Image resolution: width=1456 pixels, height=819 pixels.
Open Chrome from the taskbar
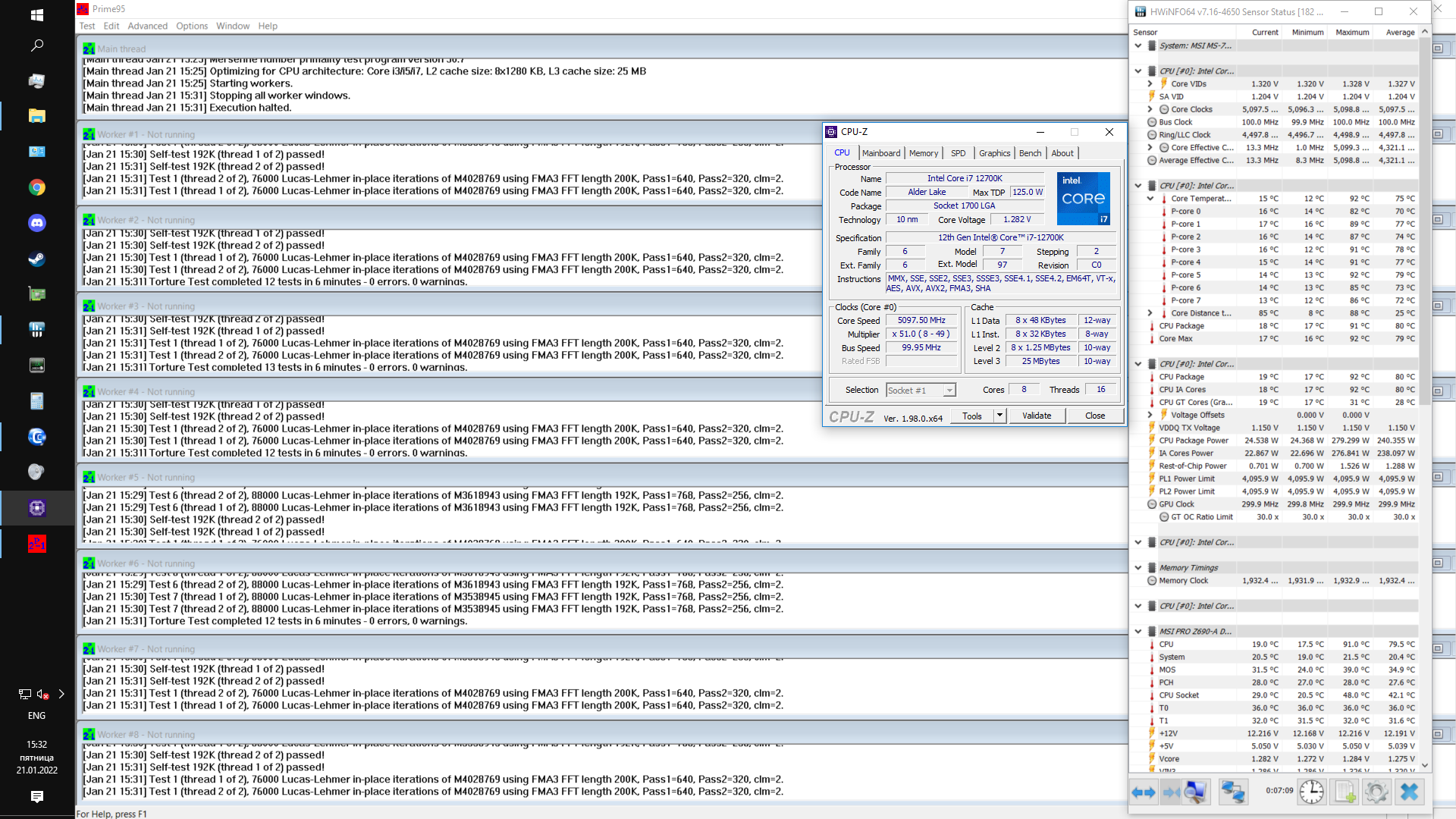click(36, 187)
